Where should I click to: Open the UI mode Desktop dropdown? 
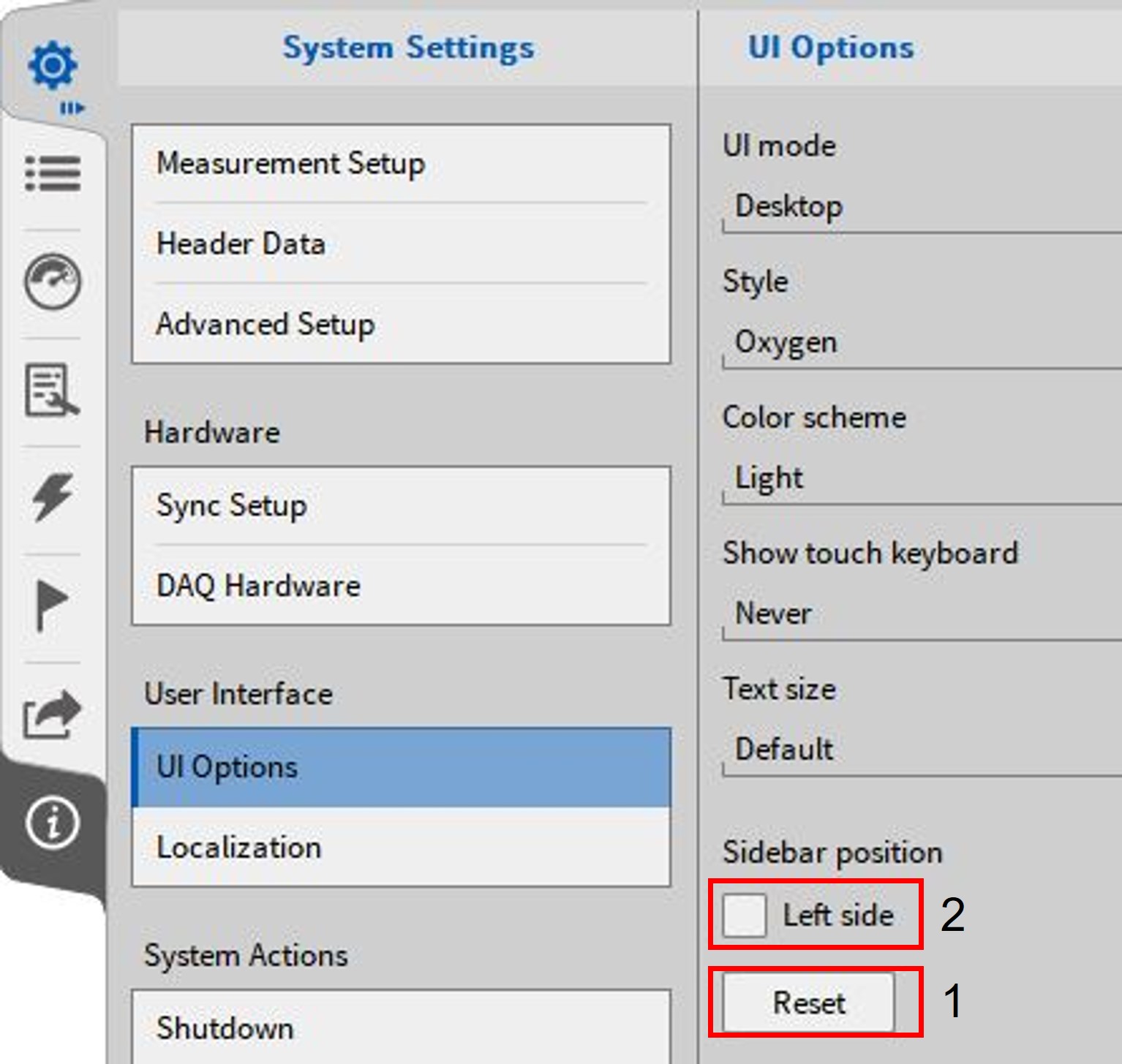(x=922, y=207)
